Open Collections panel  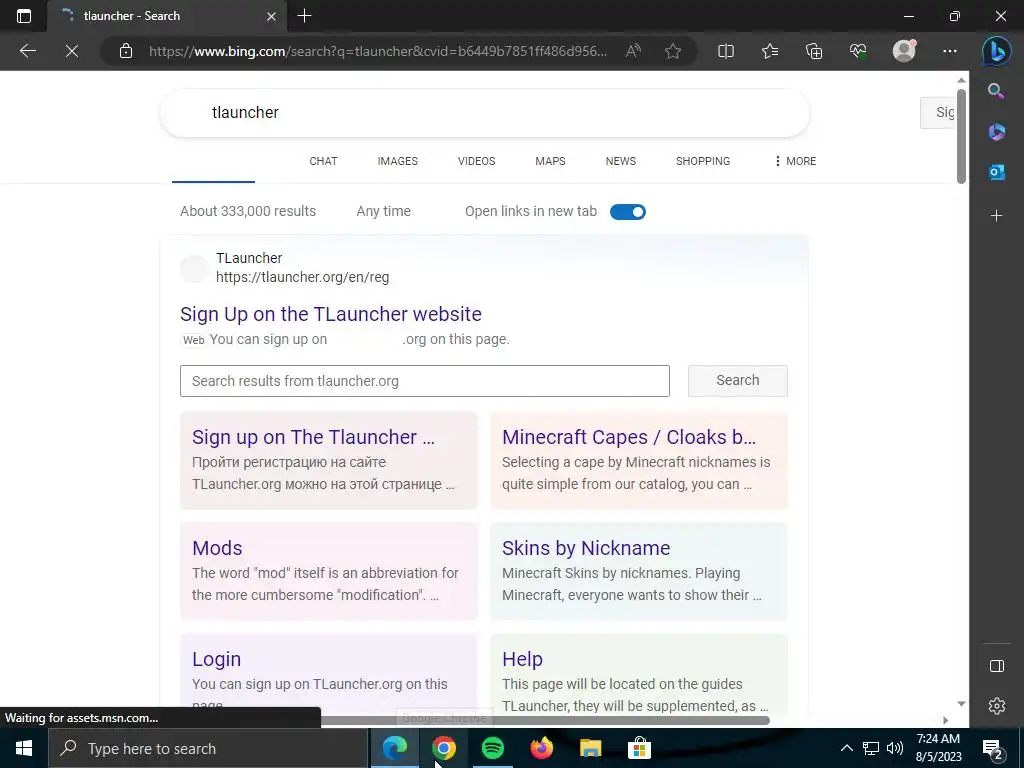click(814, 51)
